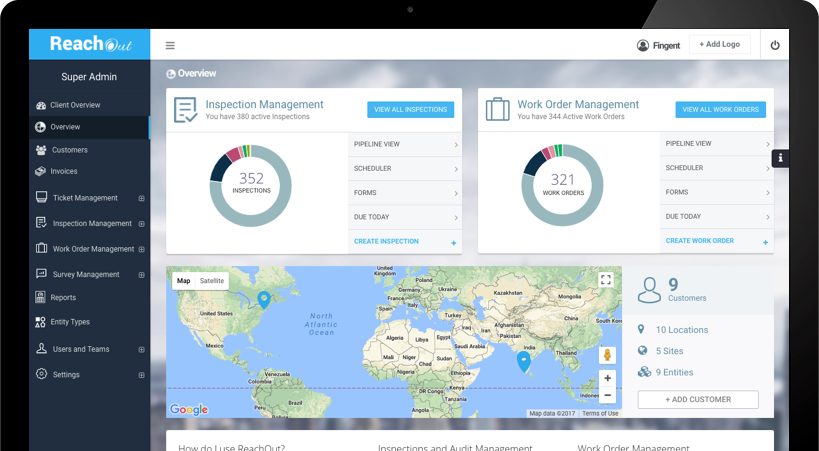Click the 321 work orders donut chart
Screen dimensions: 819x451
[x=563, y=185]
